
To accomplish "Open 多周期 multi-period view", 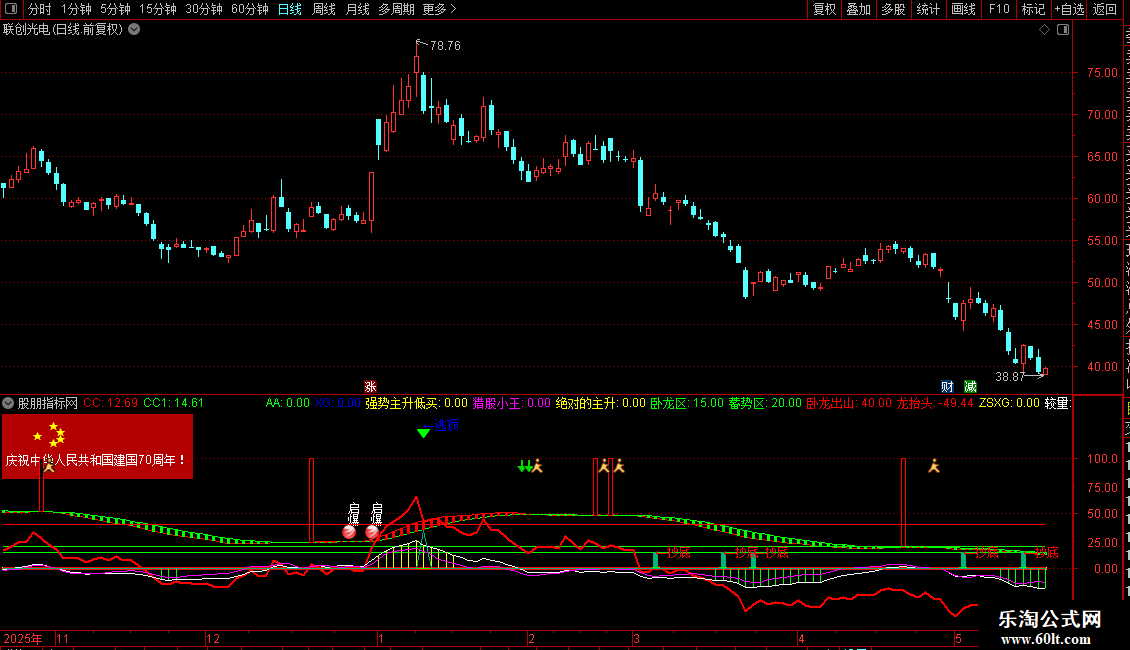I will tap(396, 9).
